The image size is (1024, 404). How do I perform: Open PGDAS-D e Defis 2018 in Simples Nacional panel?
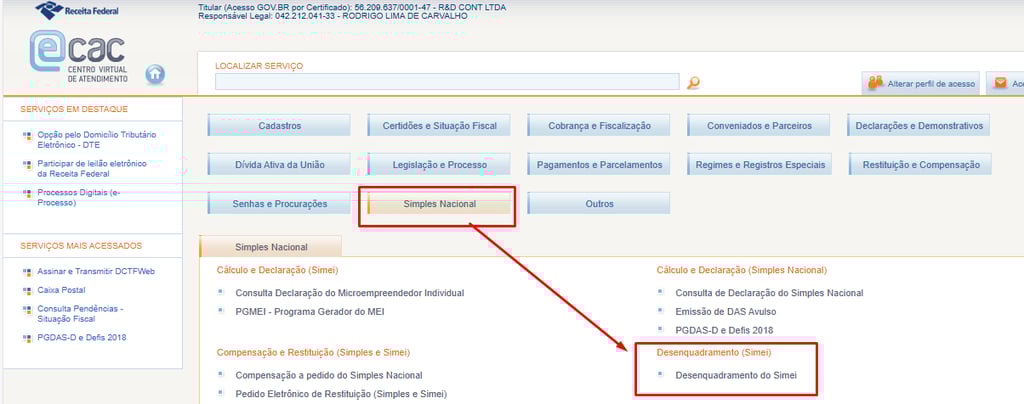[x=724, y=330]
